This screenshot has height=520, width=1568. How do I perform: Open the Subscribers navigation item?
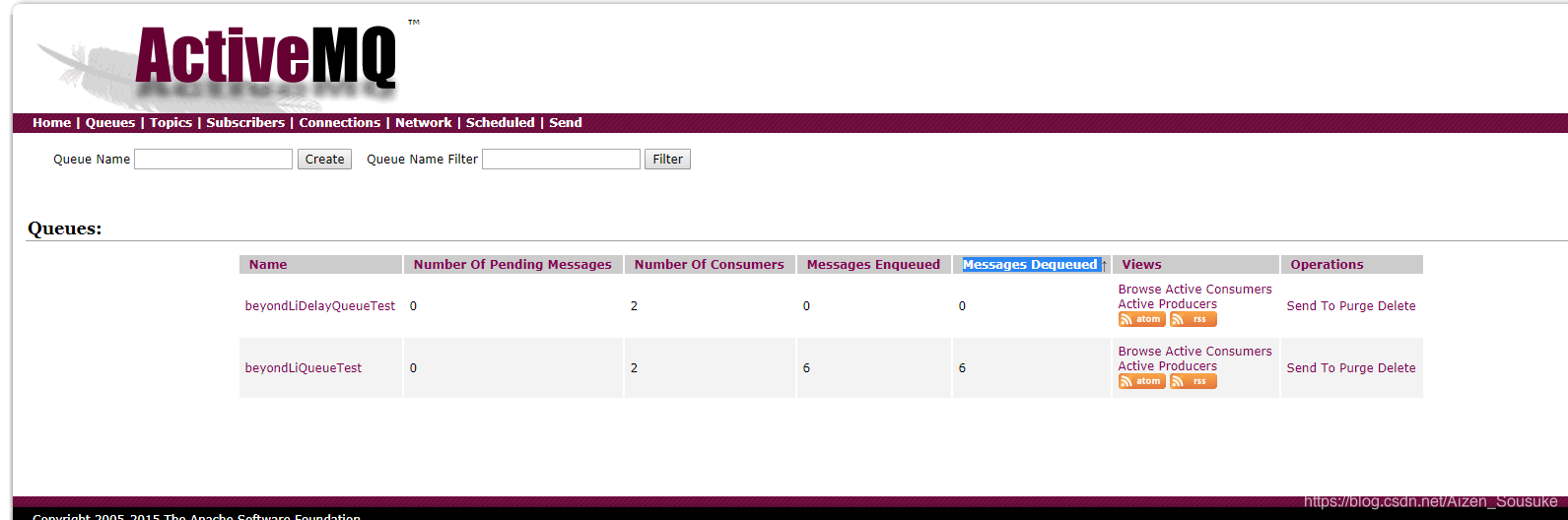[x=245, y=123]
